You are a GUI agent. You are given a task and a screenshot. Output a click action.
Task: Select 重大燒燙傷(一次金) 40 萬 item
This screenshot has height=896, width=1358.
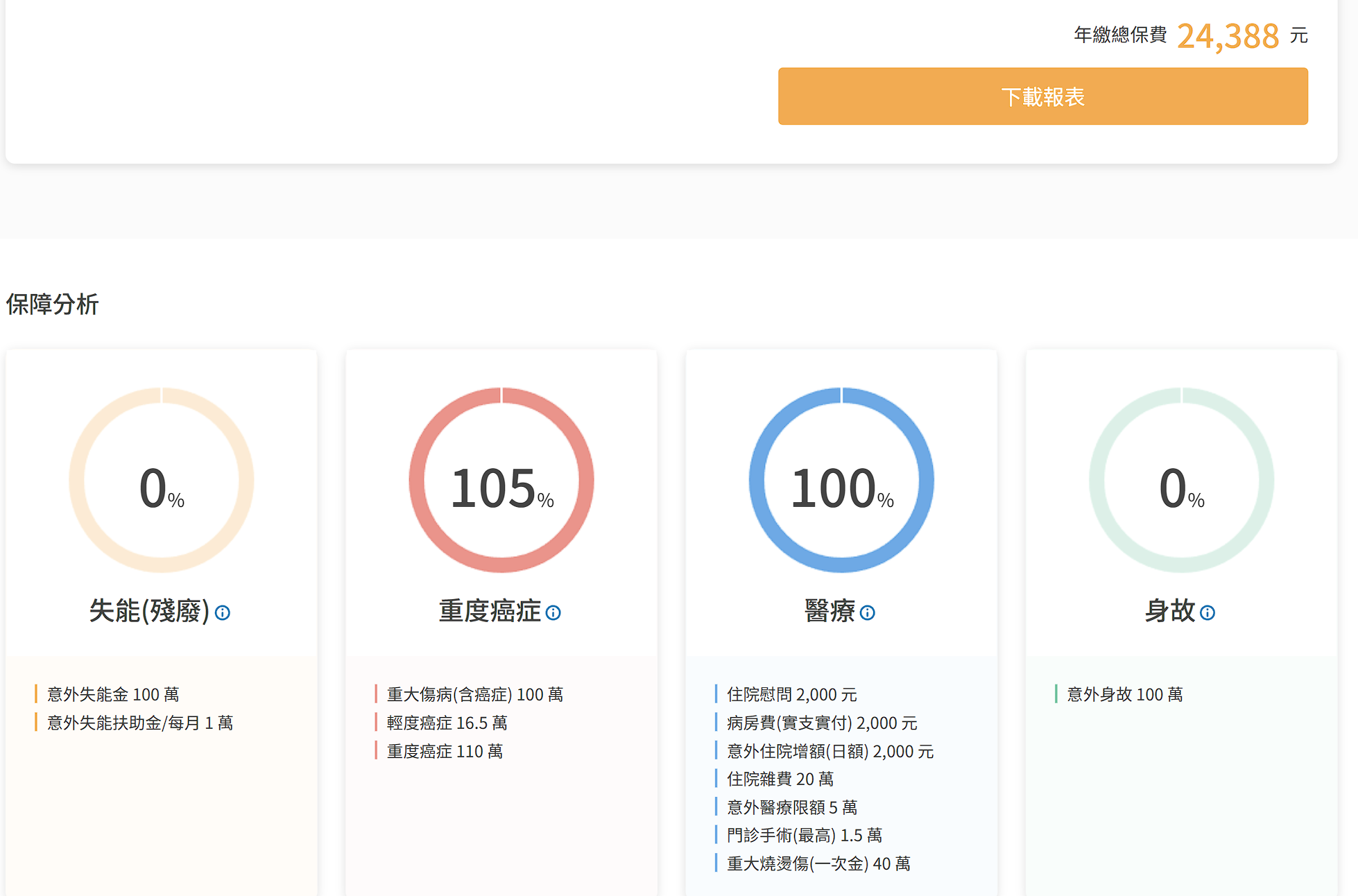(x=818, y=863)
